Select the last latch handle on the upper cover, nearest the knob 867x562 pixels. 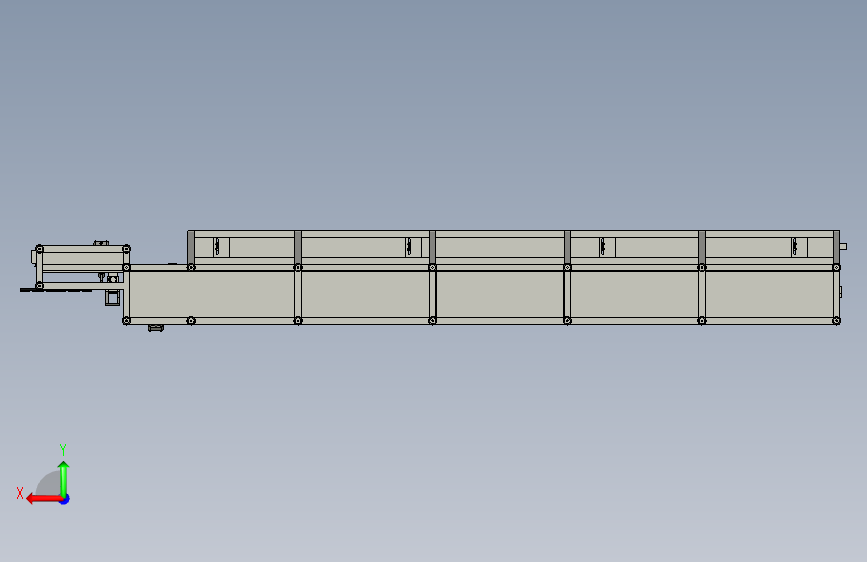(x=795, y=247)
